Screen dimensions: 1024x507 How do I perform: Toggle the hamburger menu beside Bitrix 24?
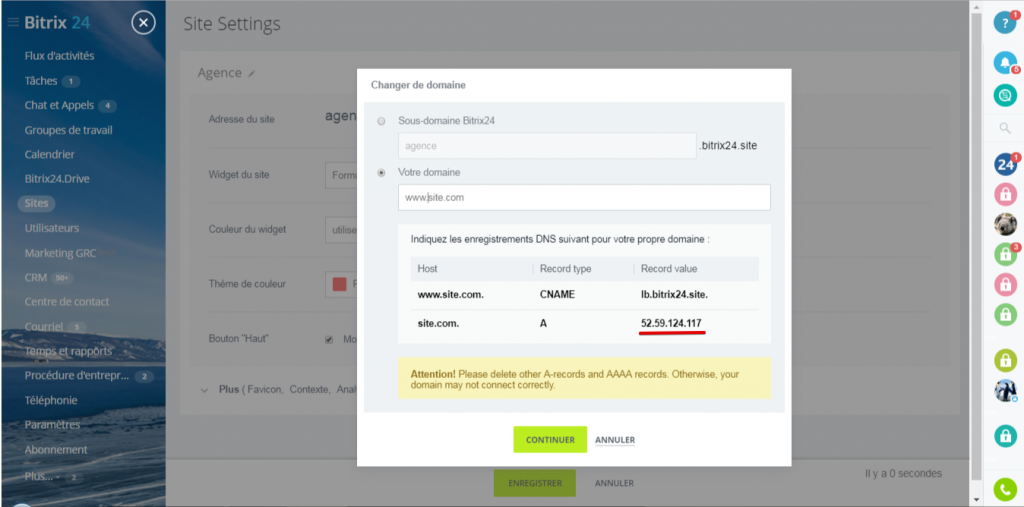pos(13,23)
